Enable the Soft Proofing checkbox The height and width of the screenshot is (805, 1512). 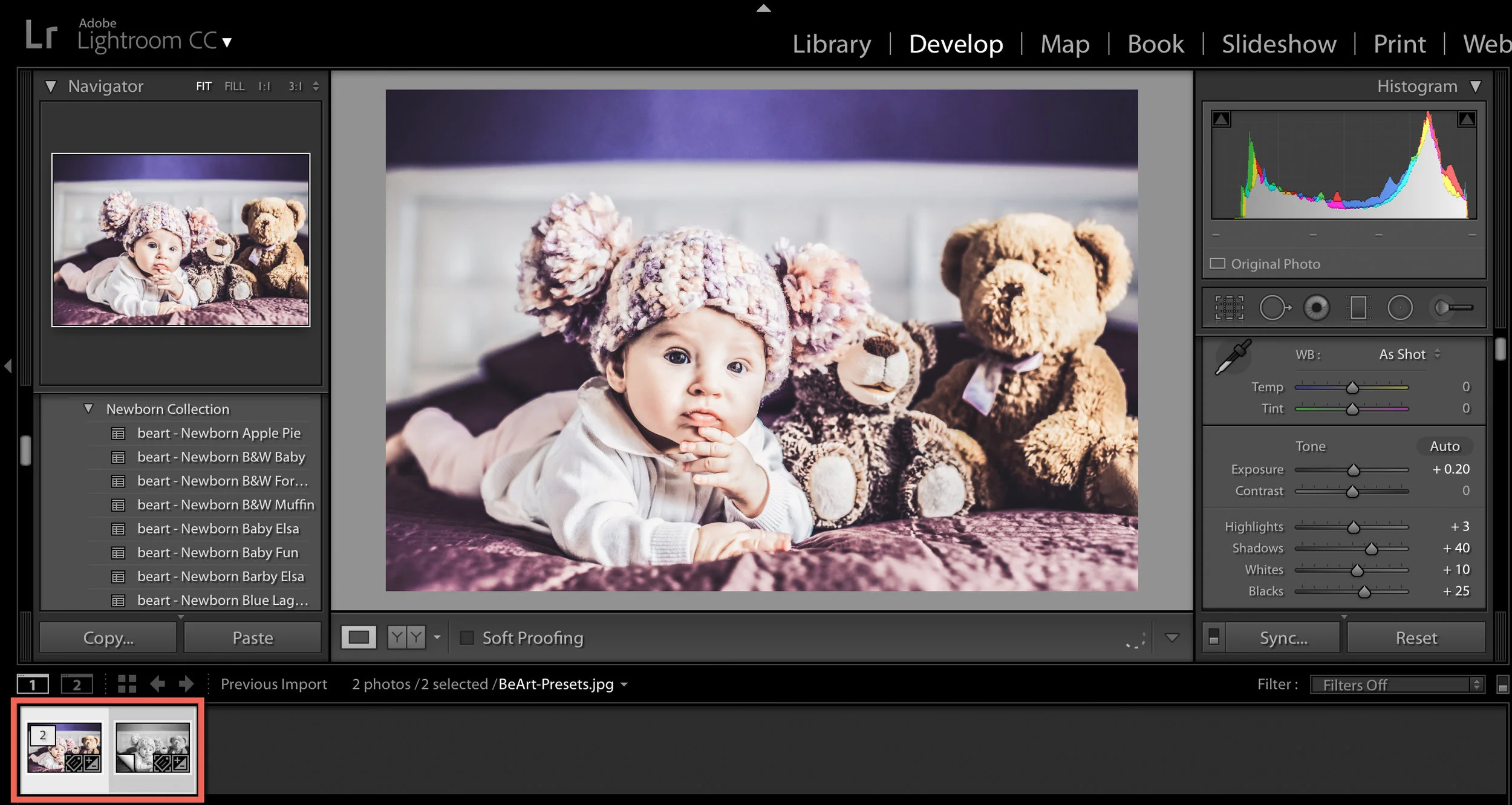click(x=467, y=637)
